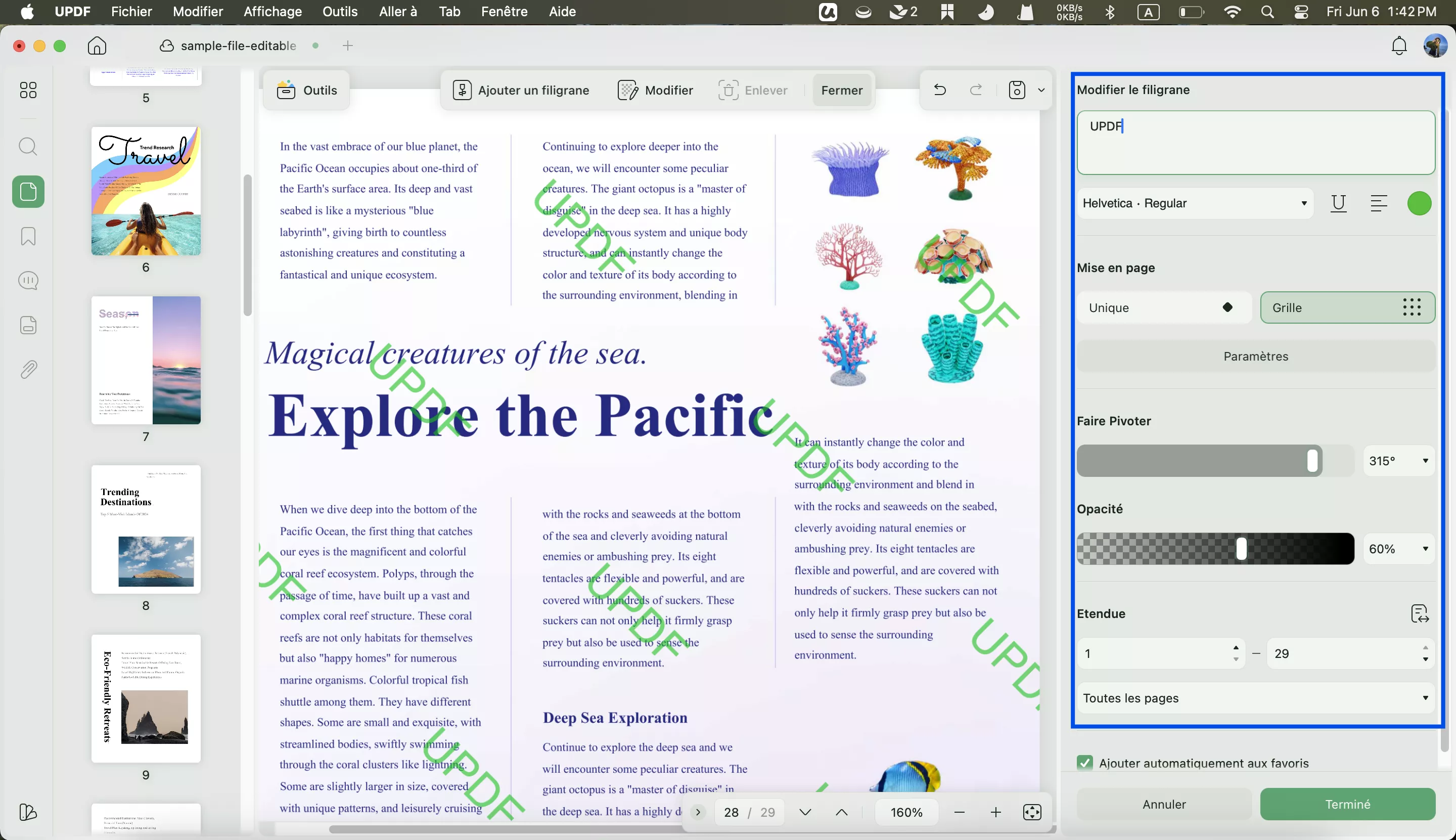Go to next page with down chevron
The height and width of the screenshot is (840, 1456).
[805, 812]
